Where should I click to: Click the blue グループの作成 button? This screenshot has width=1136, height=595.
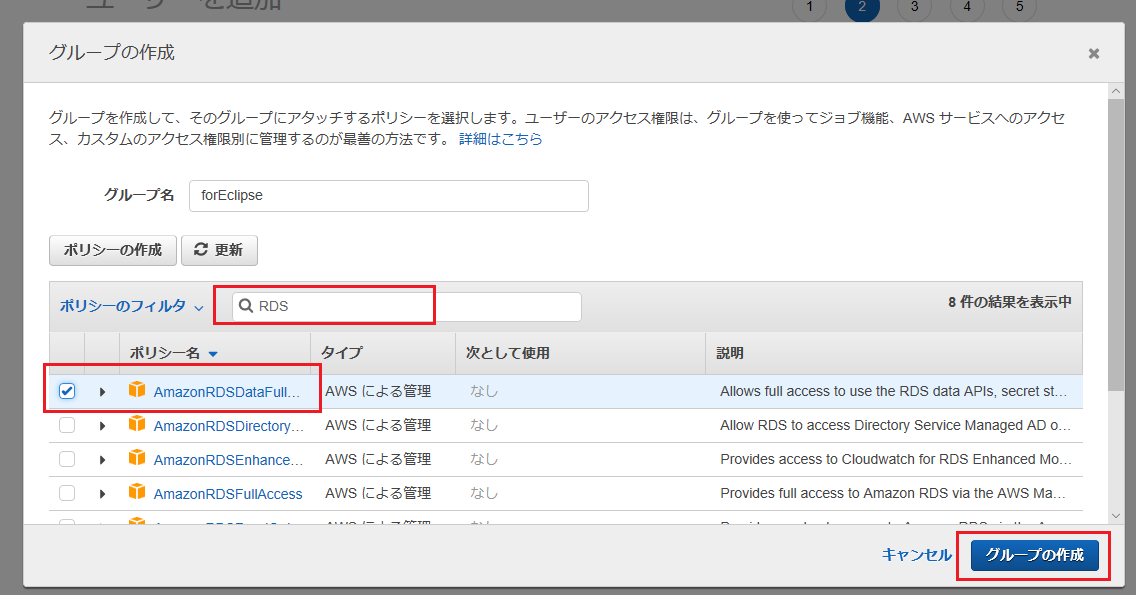coord(1035,555)
